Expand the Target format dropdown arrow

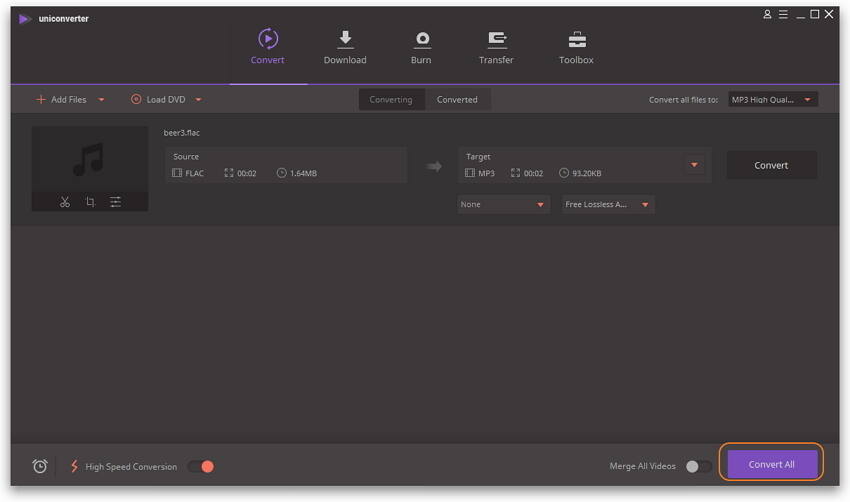click(x=694, y=165)
